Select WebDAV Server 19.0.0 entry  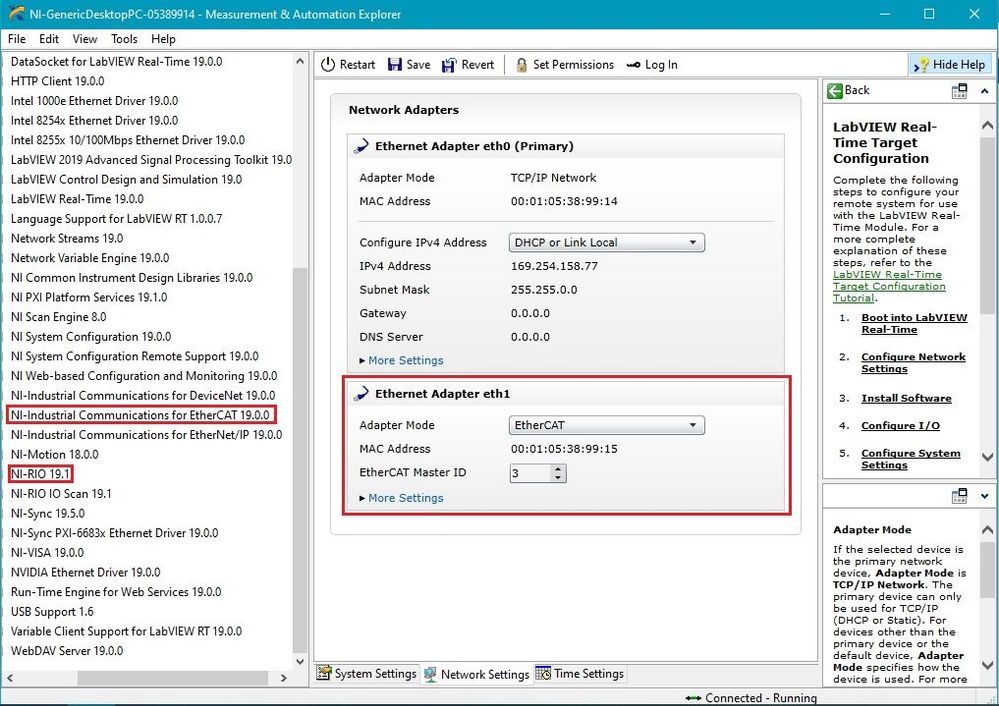67,651
